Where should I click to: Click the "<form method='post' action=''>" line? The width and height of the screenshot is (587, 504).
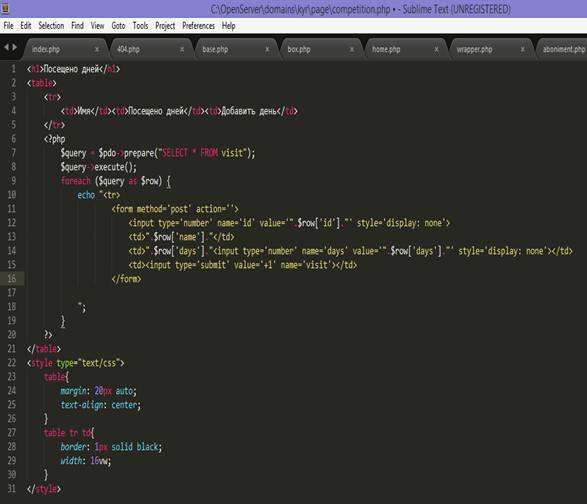coord(175,209)
